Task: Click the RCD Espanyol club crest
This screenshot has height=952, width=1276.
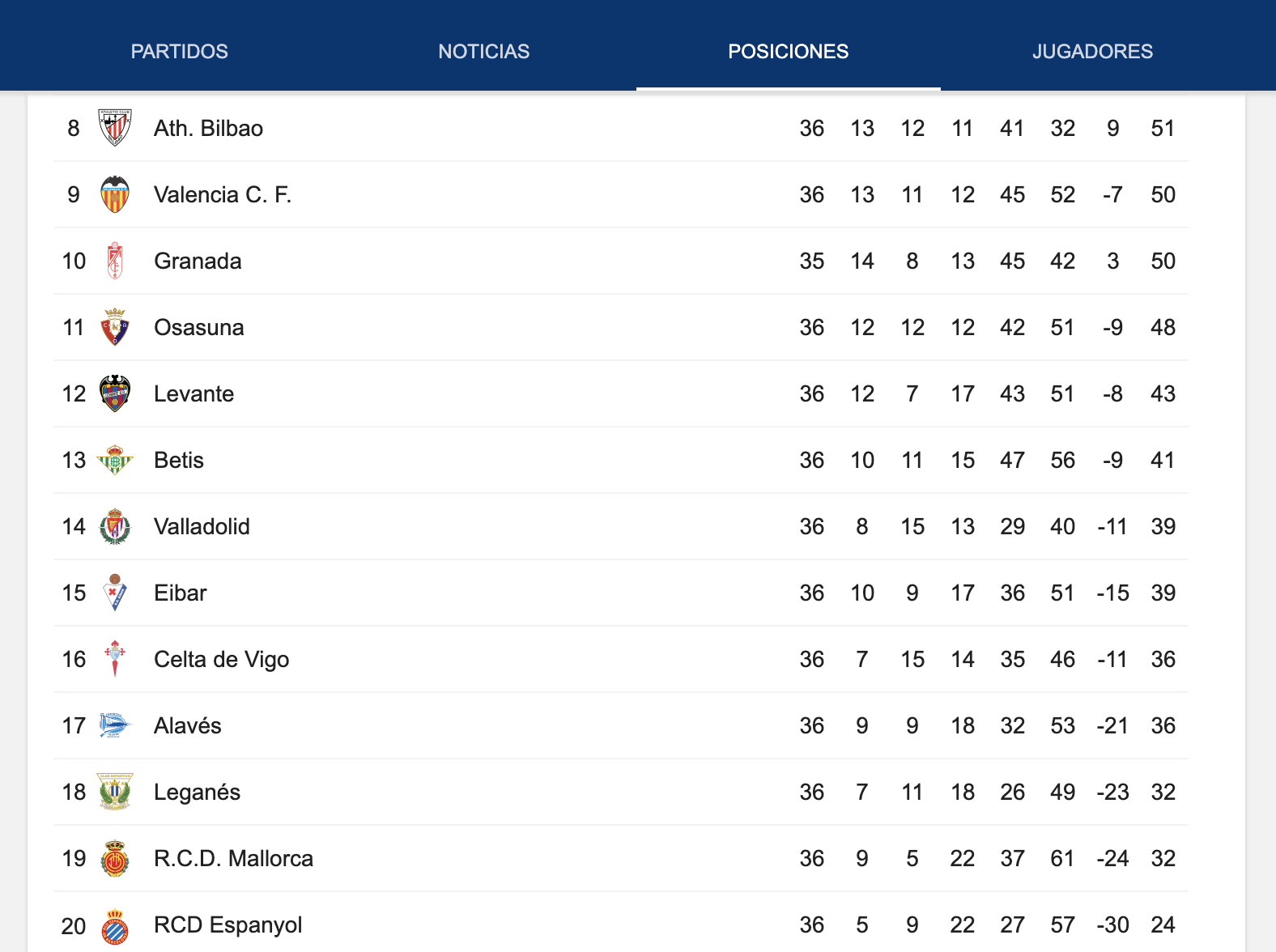Action: click(x=114, y=924)
